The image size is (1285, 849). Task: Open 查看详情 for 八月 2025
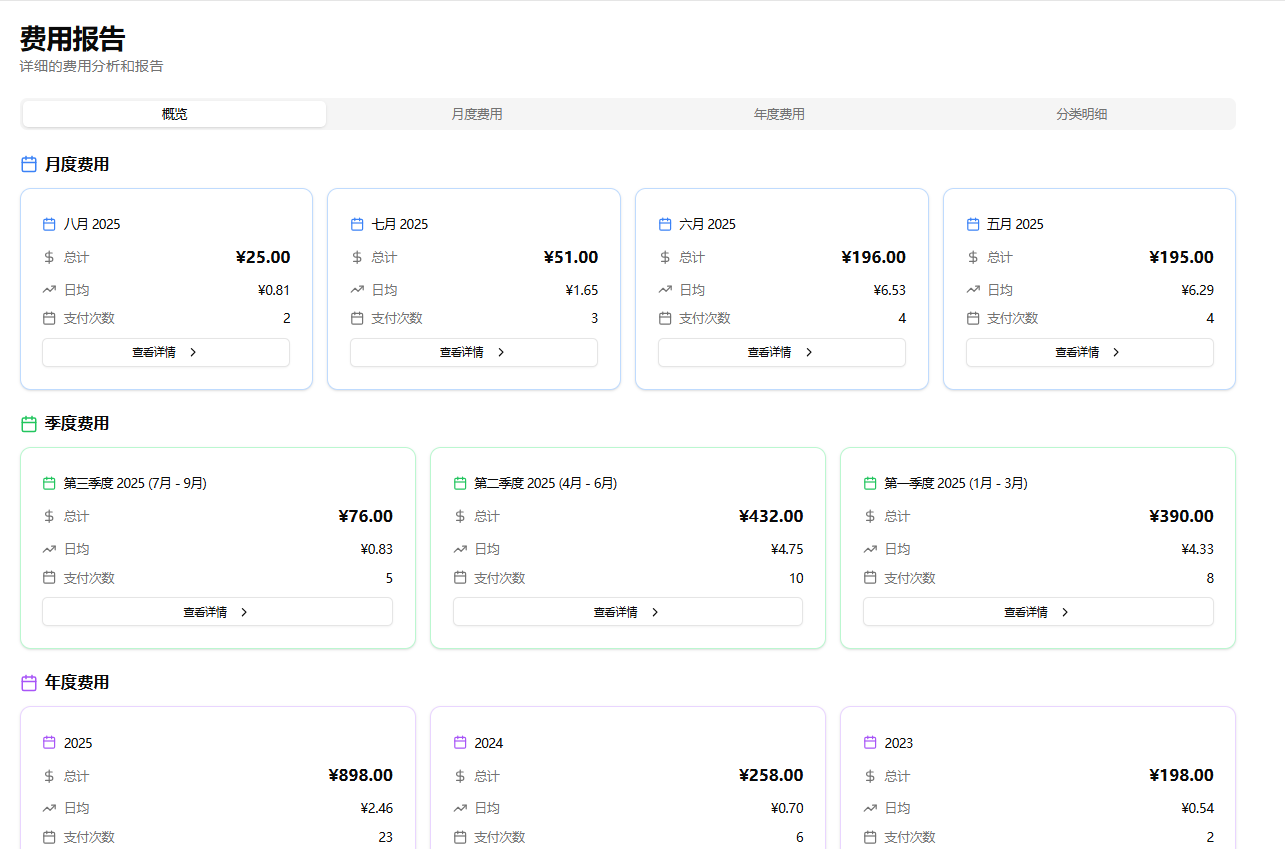(166, 352)
